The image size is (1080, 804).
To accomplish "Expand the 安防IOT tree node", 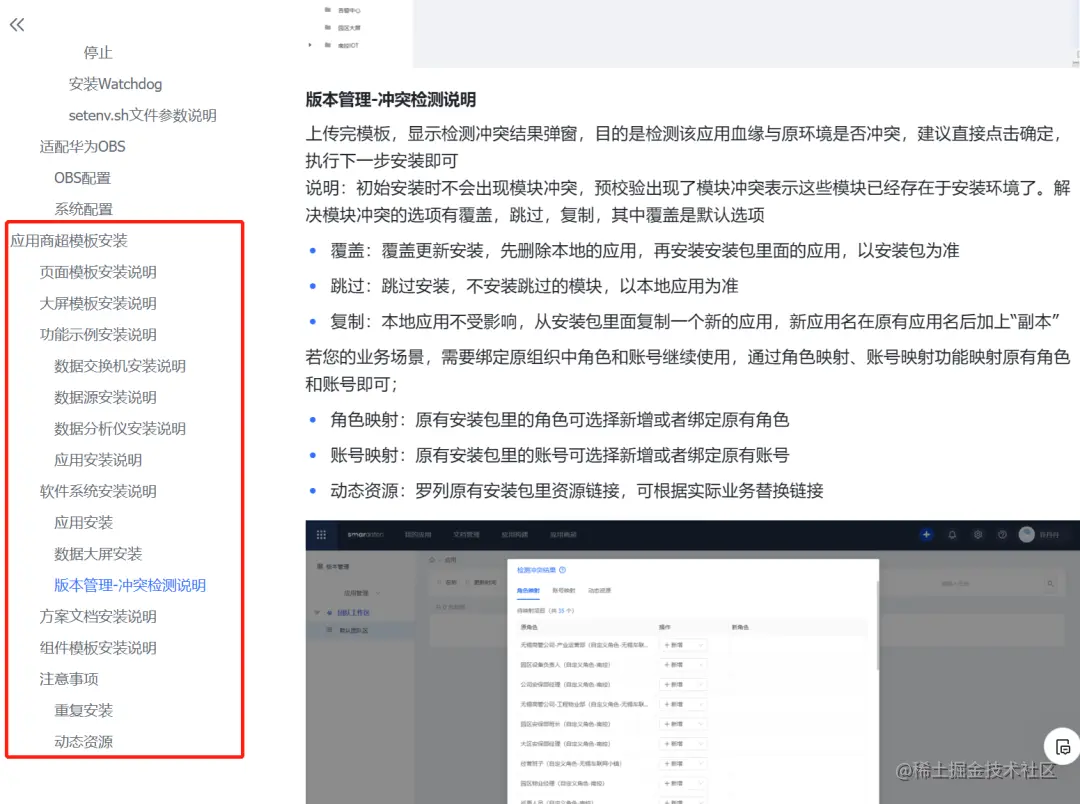I will point(309,45).
